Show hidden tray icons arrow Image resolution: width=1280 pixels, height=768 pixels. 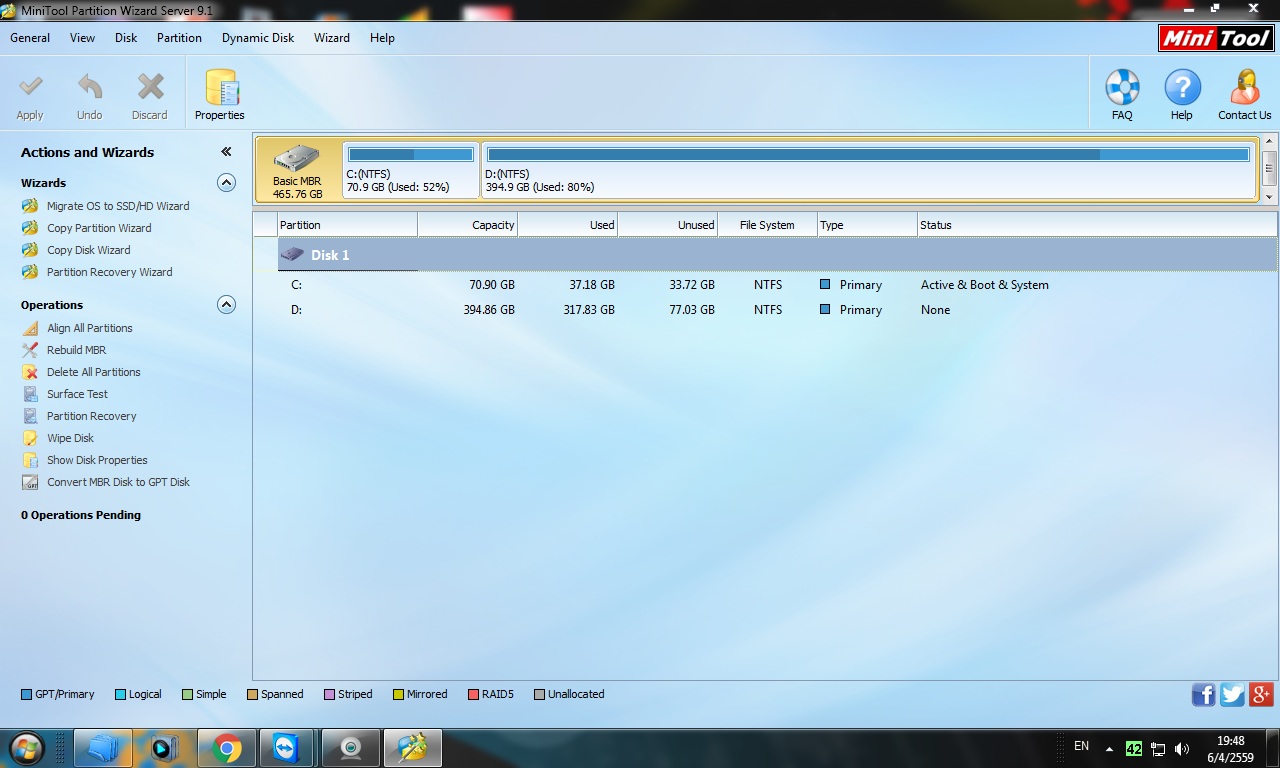point(1109,748)
